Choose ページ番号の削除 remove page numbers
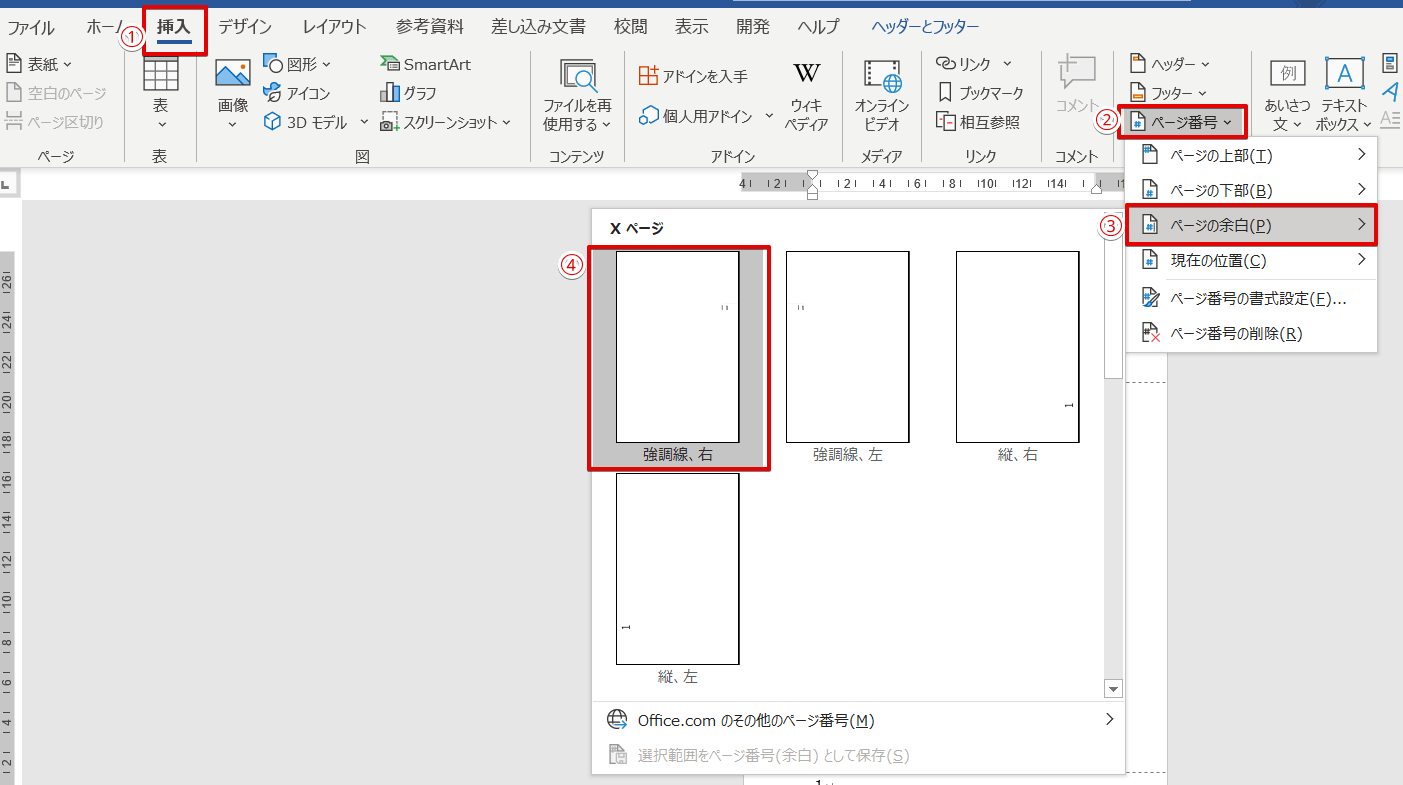Image resolution: width=1403 pixels, height=785 pixels. [1251, 333]
